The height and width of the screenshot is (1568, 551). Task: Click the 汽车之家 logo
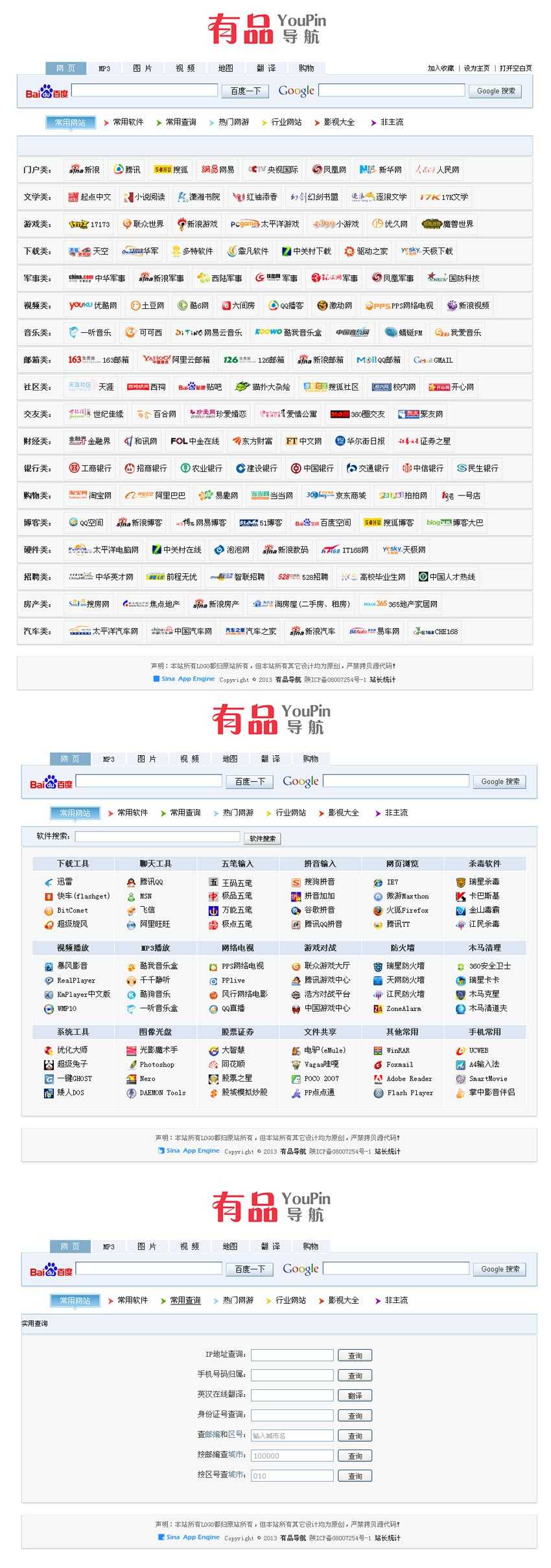(x=235, y=631)
